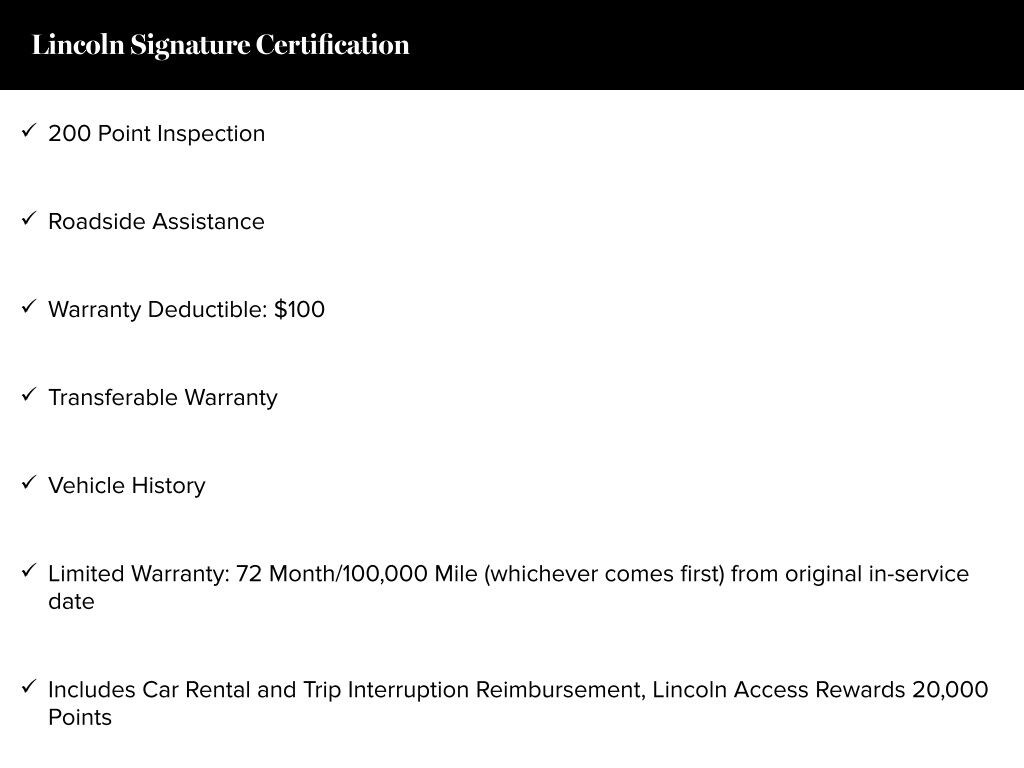Select the 200 Point Inspection text

(x=156, y=134)
